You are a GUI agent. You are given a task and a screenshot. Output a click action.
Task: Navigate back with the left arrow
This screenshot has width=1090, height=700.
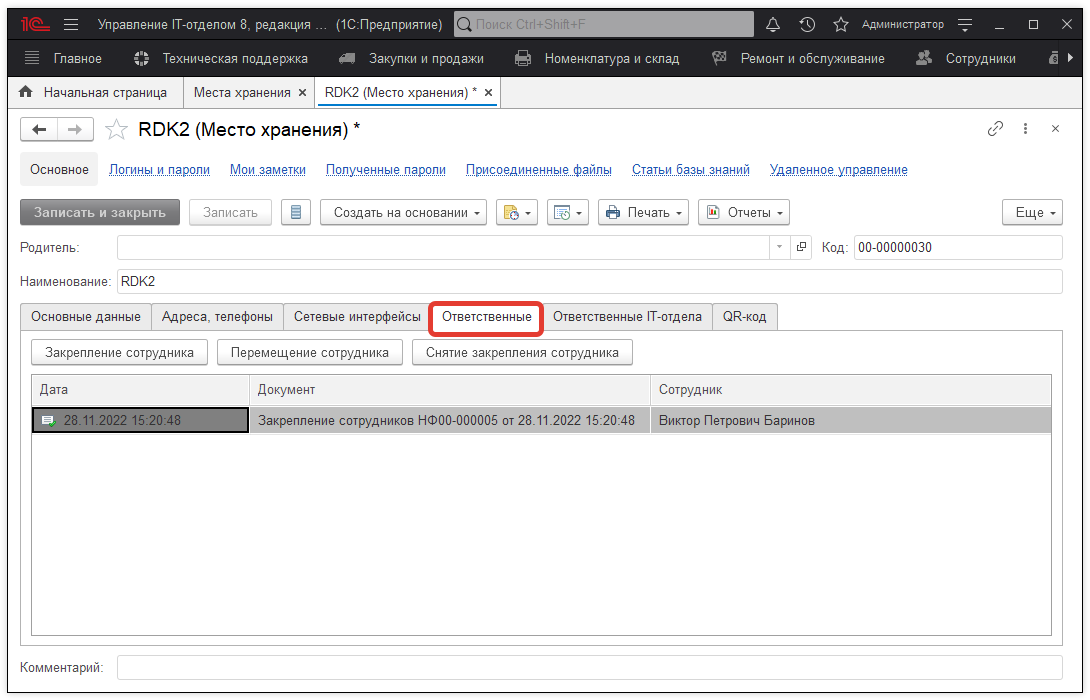(x=39, y=129)
